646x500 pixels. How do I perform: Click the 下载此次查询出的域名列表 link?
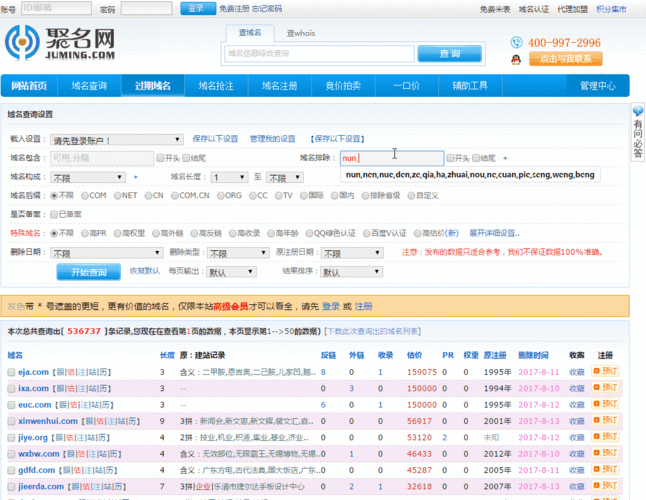[372, 331]
